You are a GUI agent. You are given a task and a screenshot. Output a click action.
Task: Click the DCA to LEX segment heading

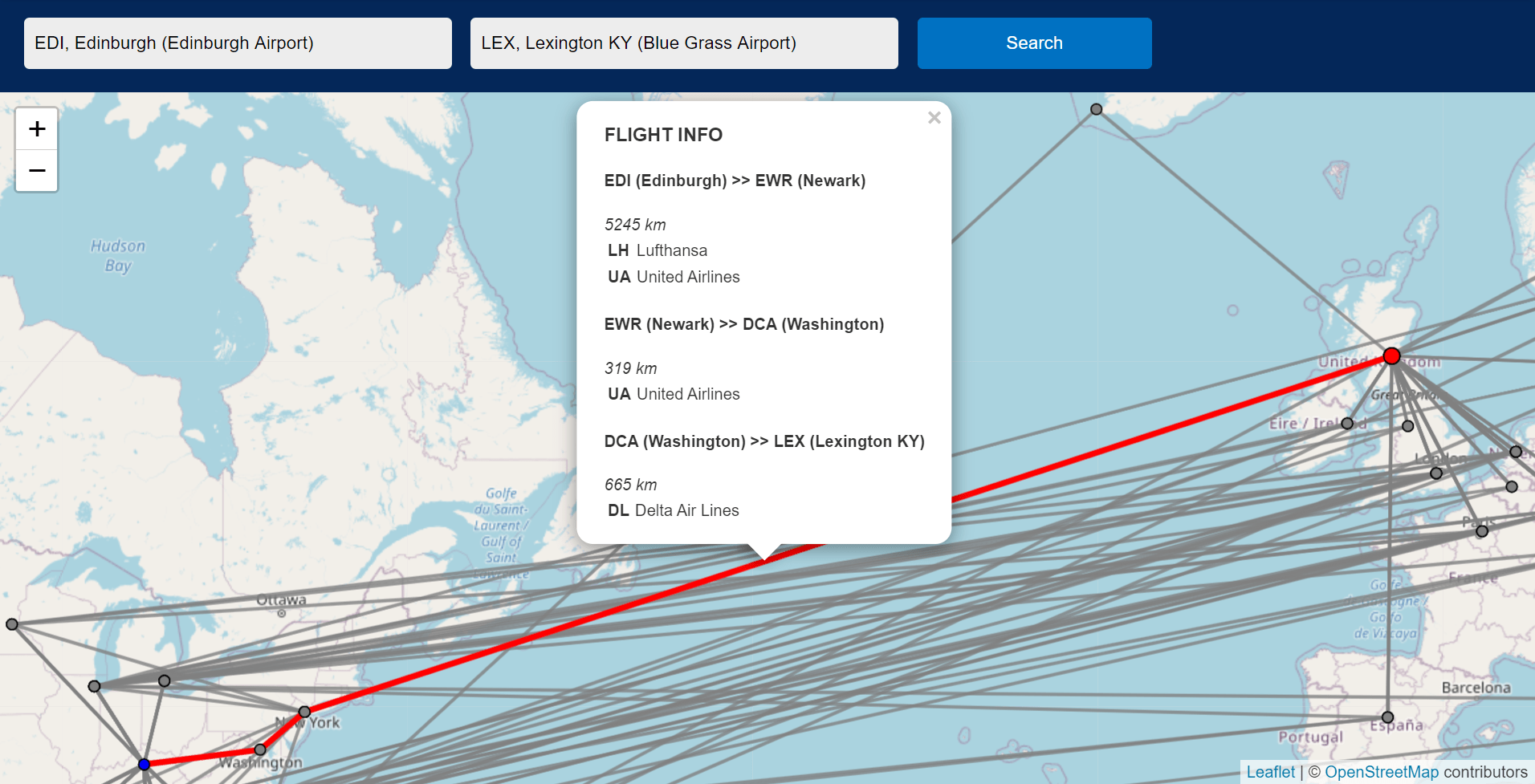(x=764, y=441)
